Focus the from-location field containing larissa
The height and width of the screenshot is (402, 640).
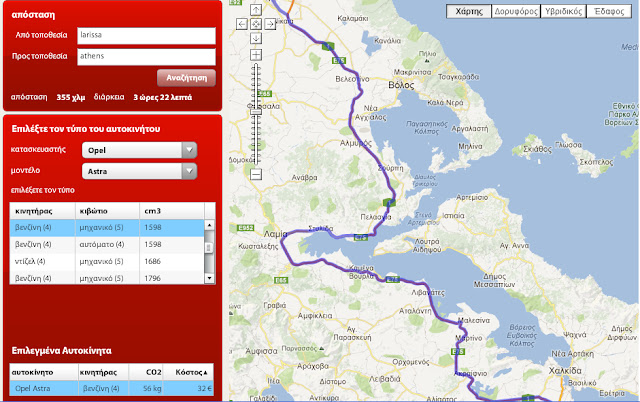pyautogui.click(x=146, y=36)
